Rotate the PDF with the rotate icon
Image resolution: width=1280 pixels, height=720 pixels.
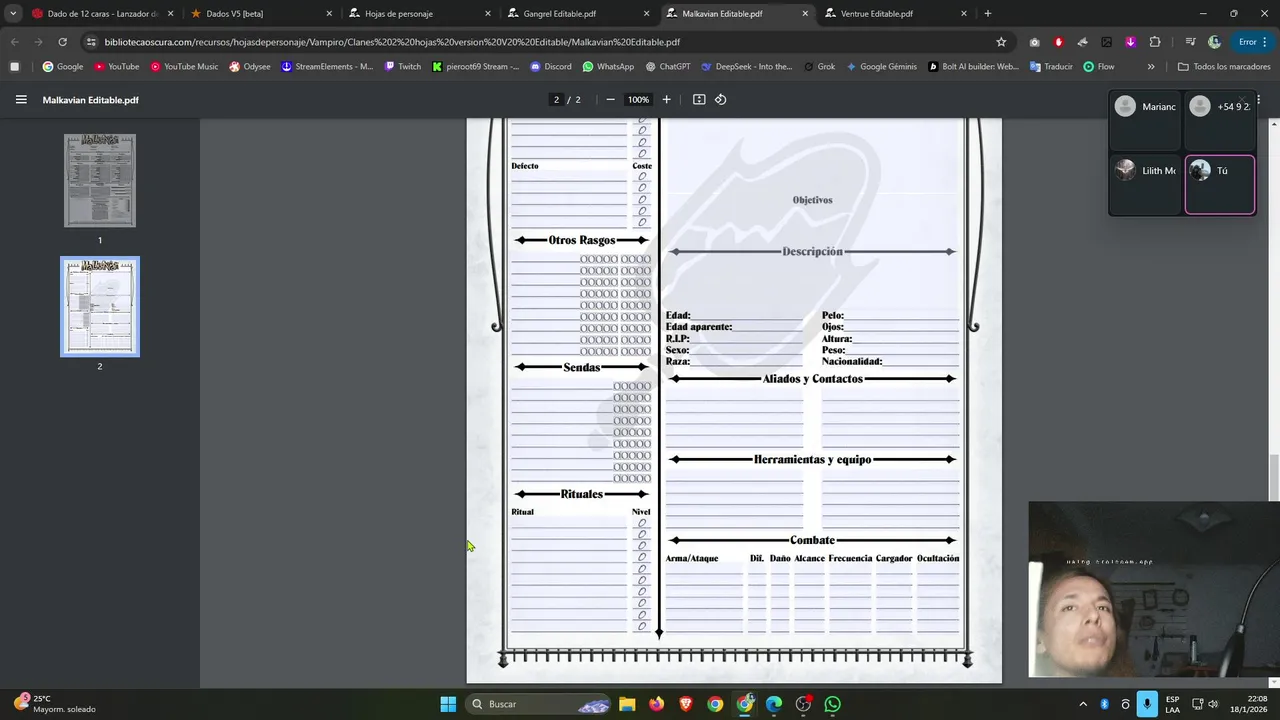[720, 100]
